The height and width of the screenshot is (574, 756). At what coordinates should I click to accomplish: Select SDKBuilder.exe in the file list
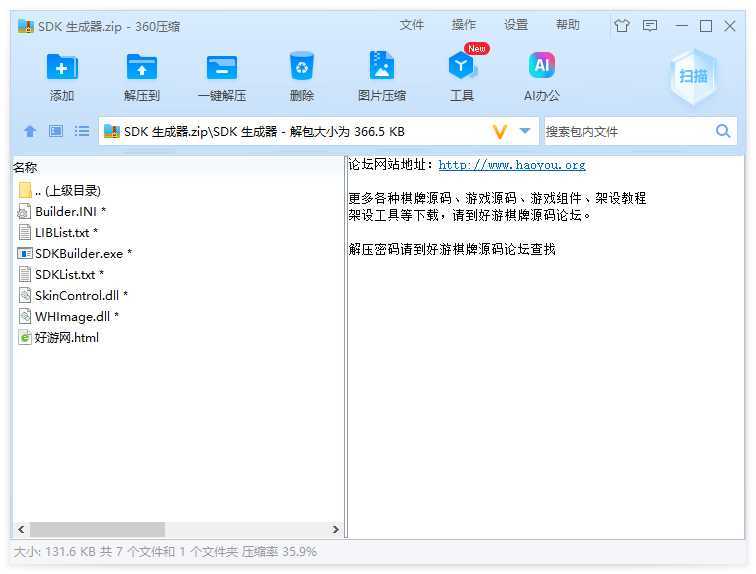78,253
